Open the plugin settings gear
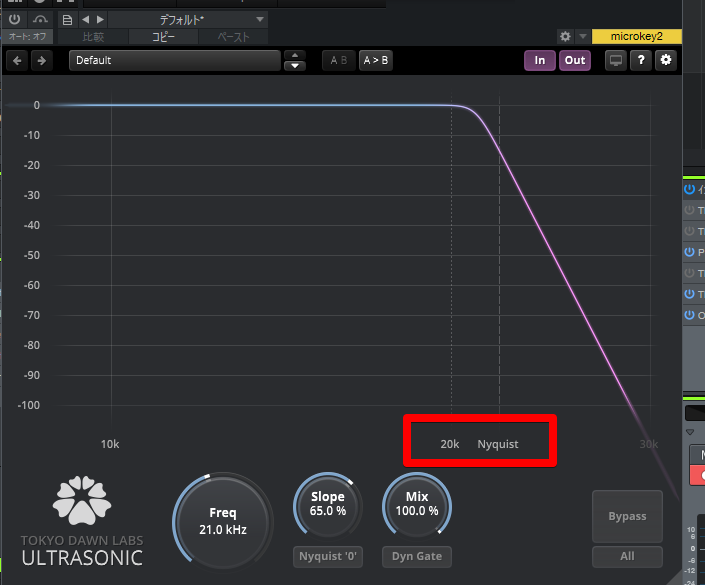705x585 pixels. [x=666, y=60]
